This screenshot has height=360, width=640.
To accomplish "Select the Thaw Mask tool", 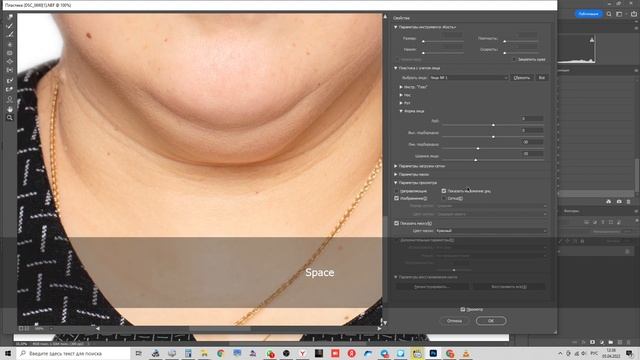I will [x=10, y=89].
